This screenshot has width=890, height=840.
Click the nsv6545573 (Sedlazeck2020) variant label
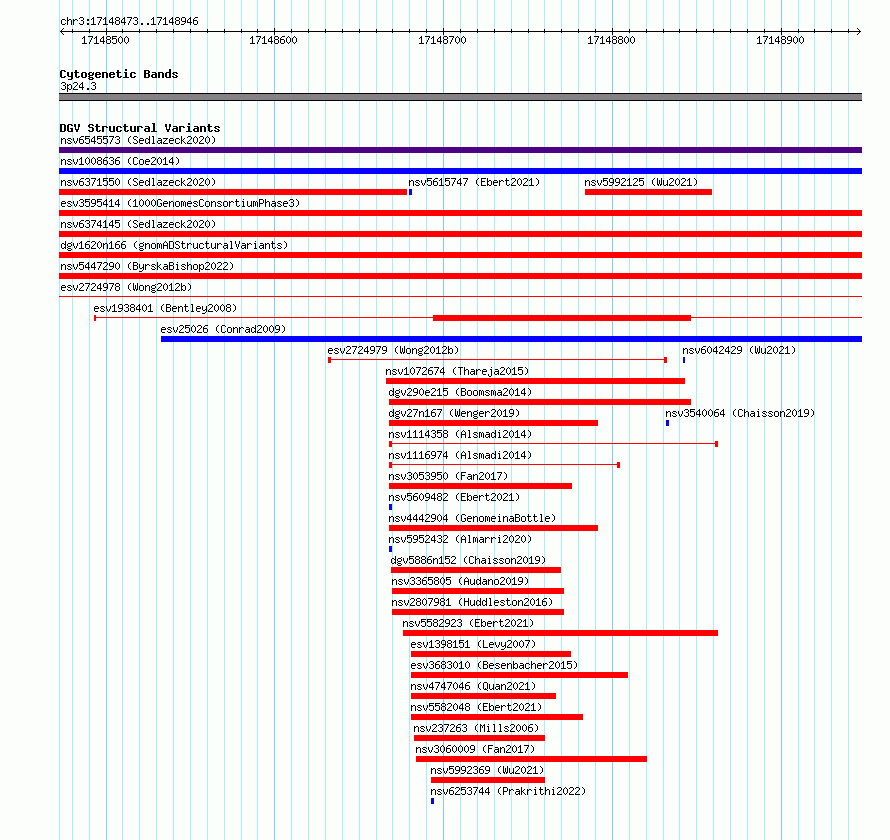138,140
